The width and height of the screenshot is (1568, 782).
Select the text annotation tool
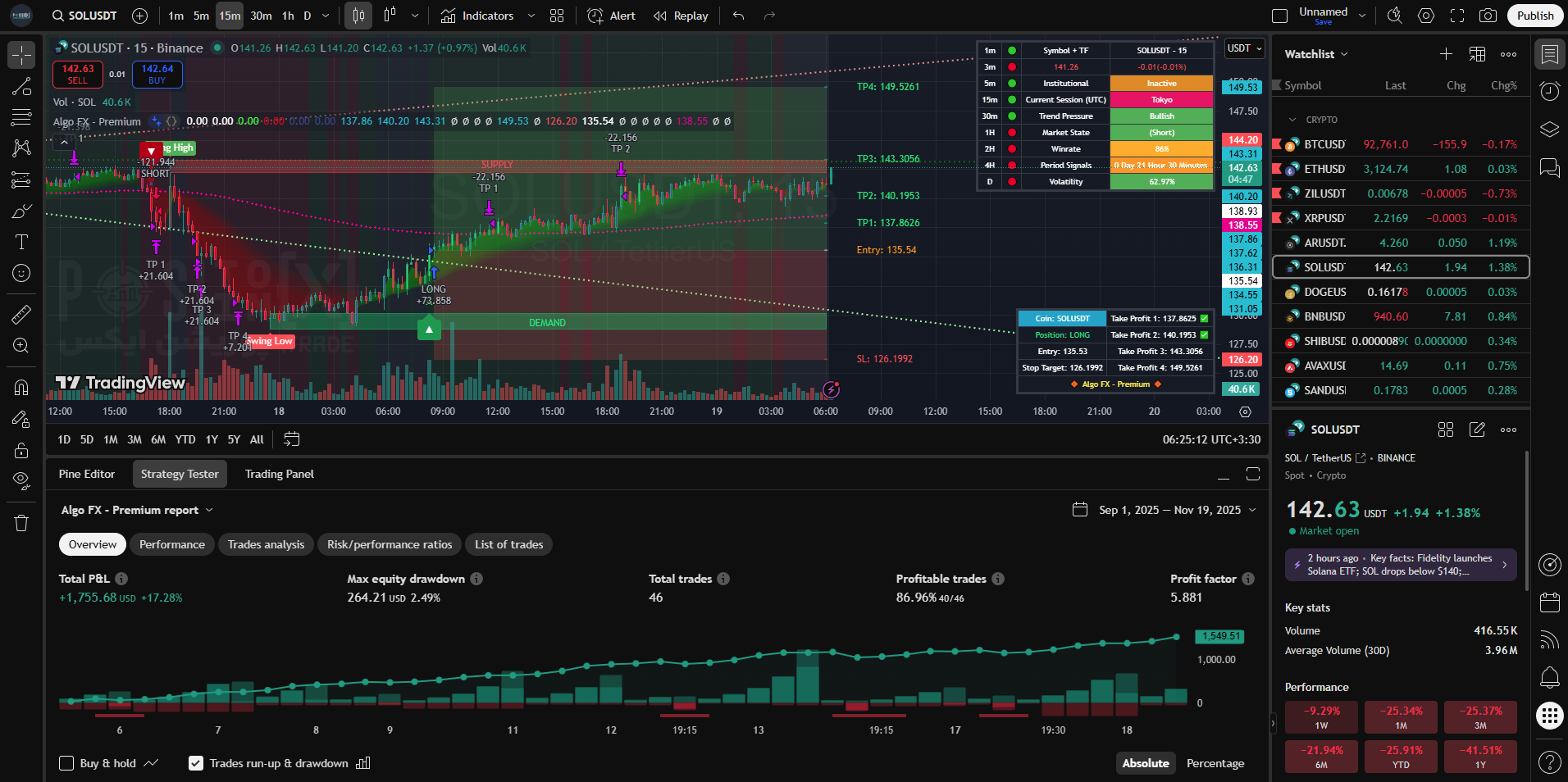point(21,242)
